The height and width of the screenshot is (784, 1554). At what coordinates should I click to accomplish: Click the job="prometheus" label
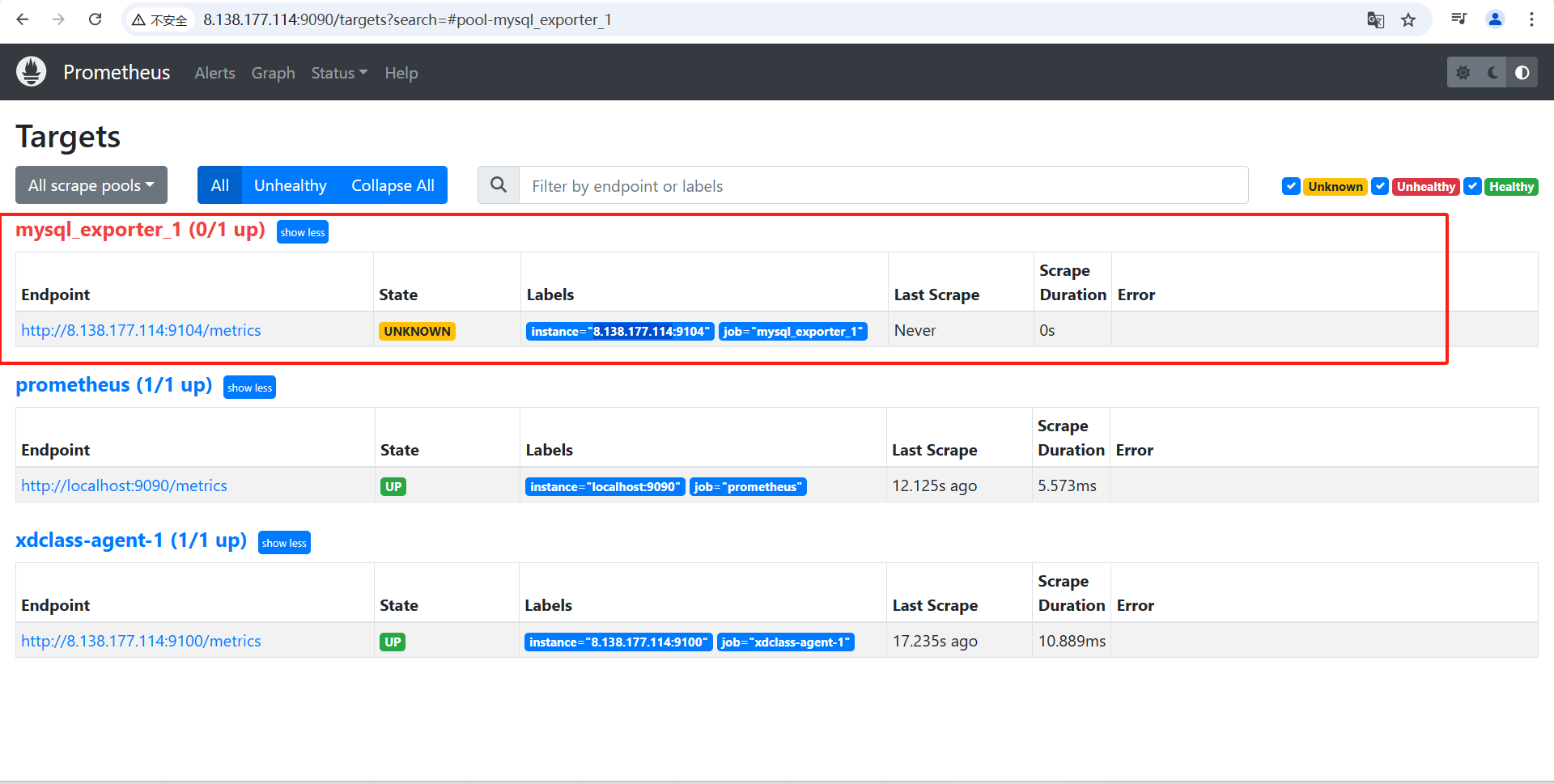(x=748, y=486)
